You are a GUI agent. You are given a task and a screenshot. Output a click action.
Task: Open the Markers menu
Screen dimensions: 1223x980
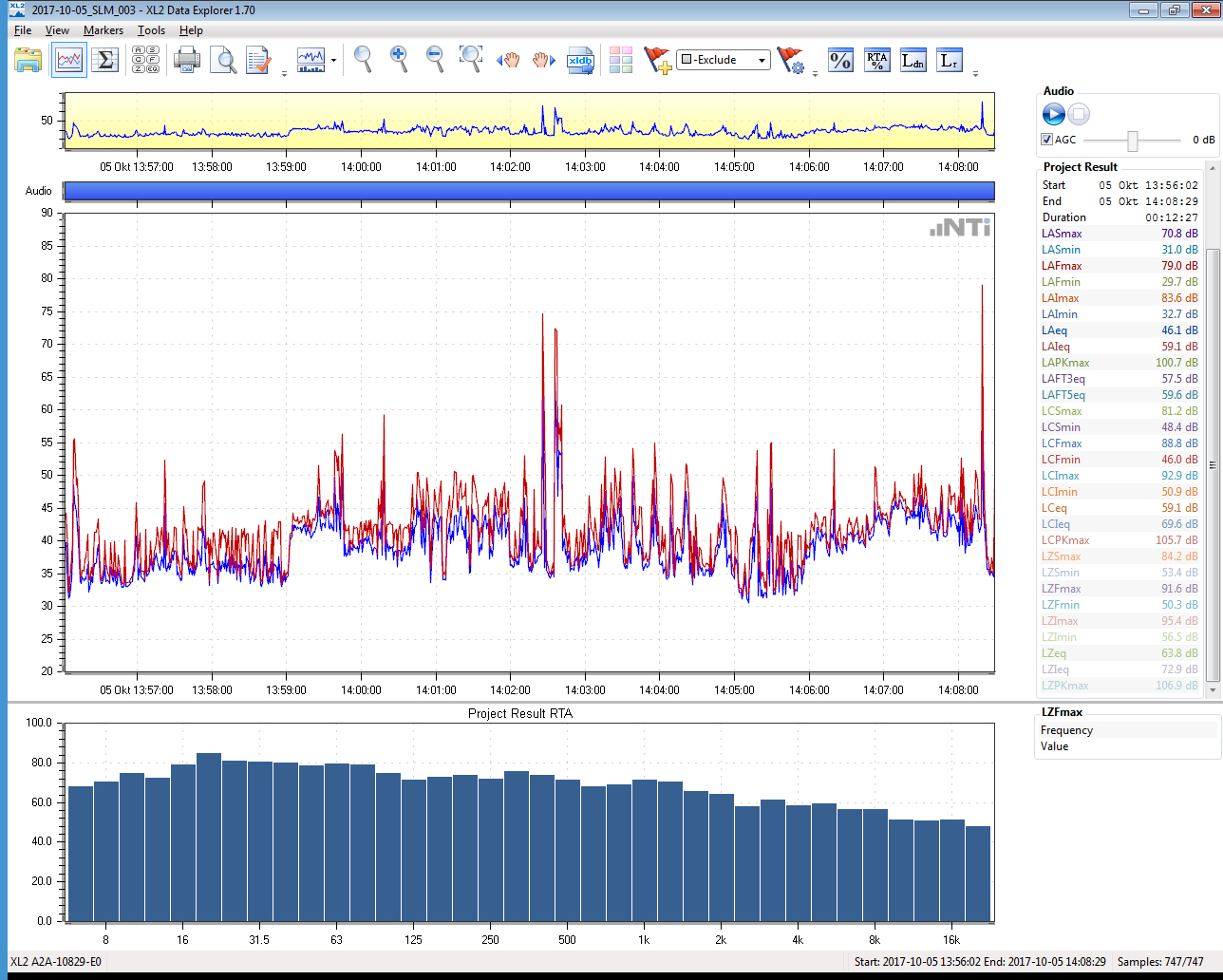pos(103,30)
